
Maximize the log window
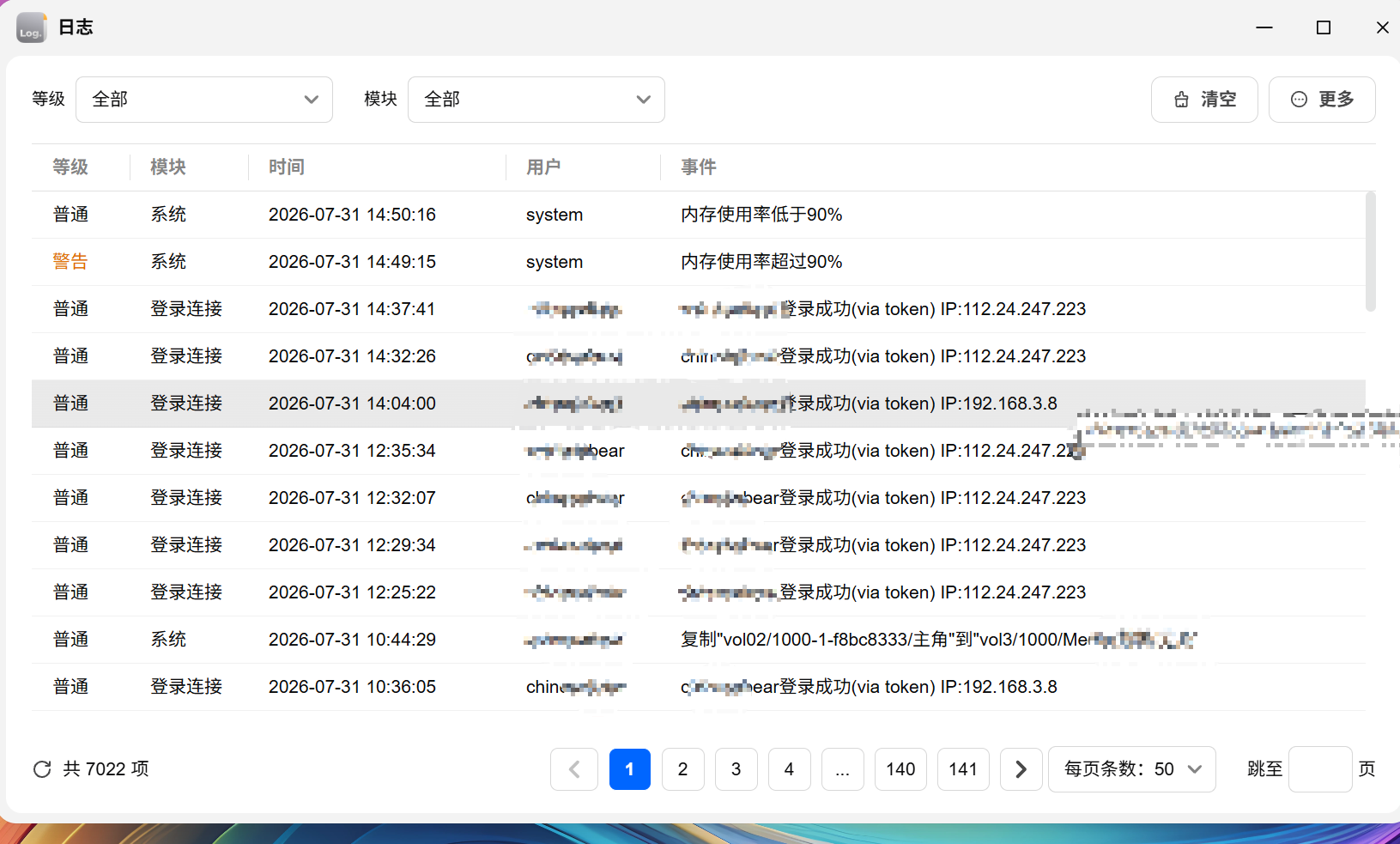point(1324,27)
